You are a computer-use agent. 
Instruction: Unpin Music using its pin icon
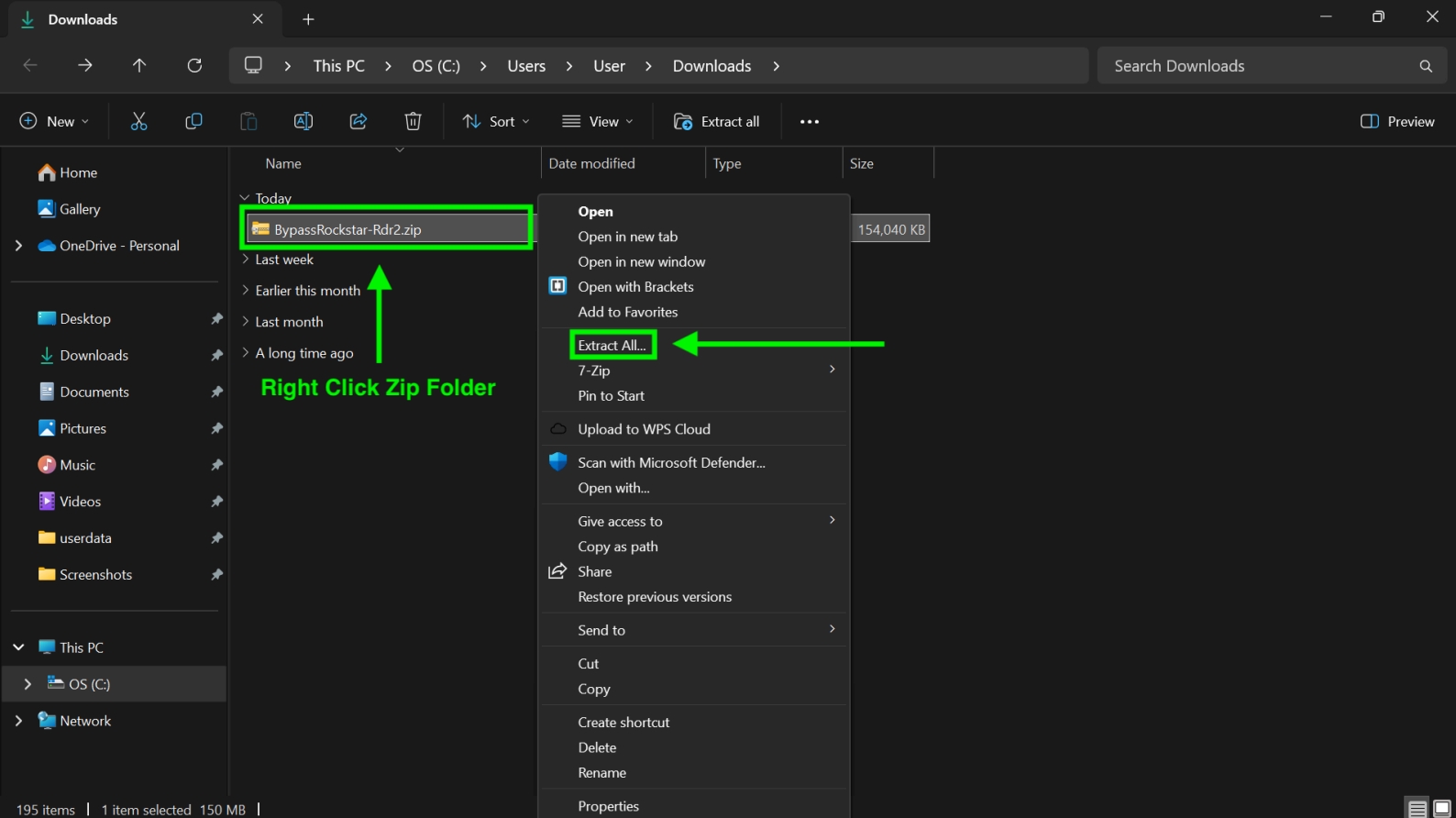coord(216,465)
